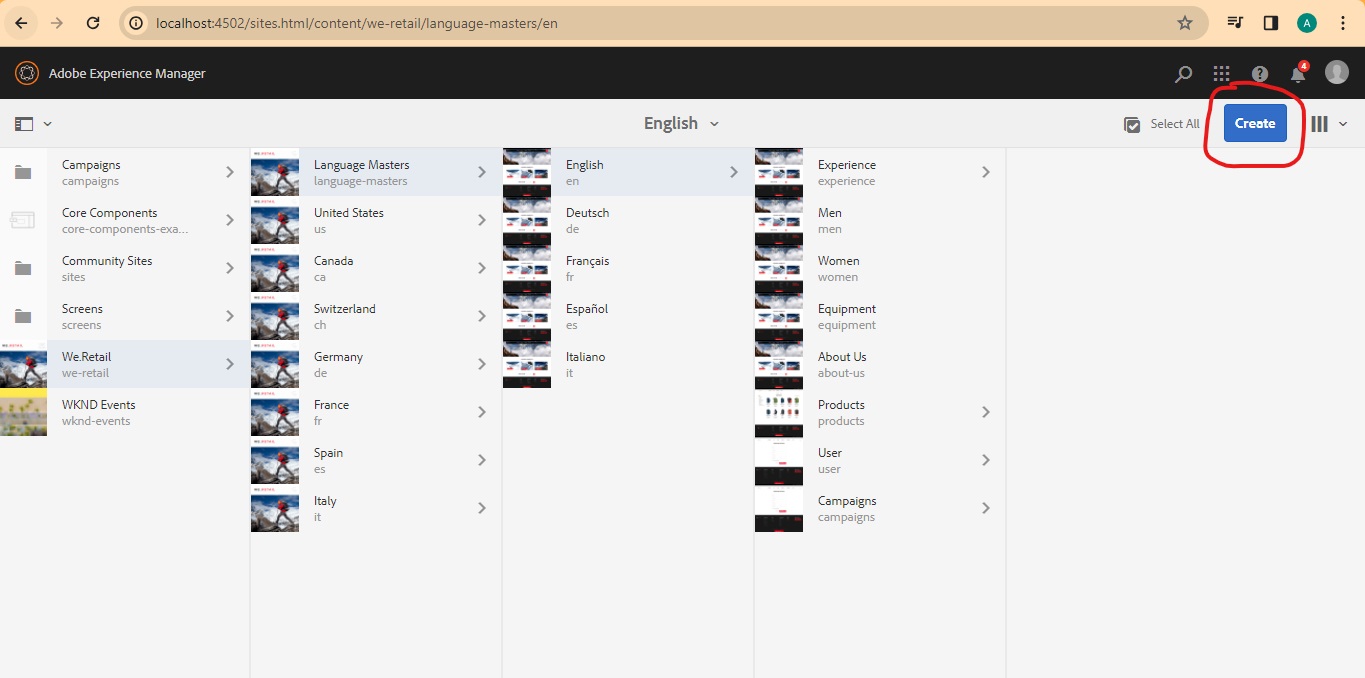Open Help via the question mark icon

tap(1259, 73)
